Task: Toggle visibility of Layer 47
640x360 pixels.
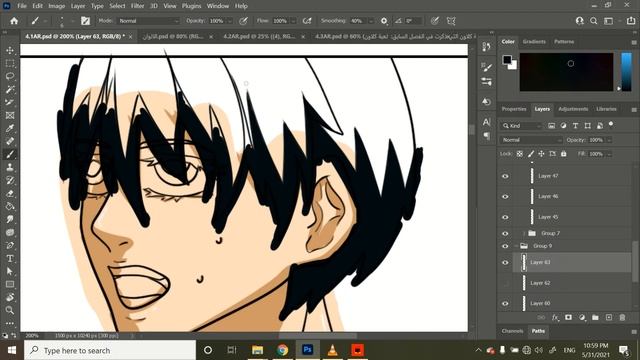Action: 505,176
